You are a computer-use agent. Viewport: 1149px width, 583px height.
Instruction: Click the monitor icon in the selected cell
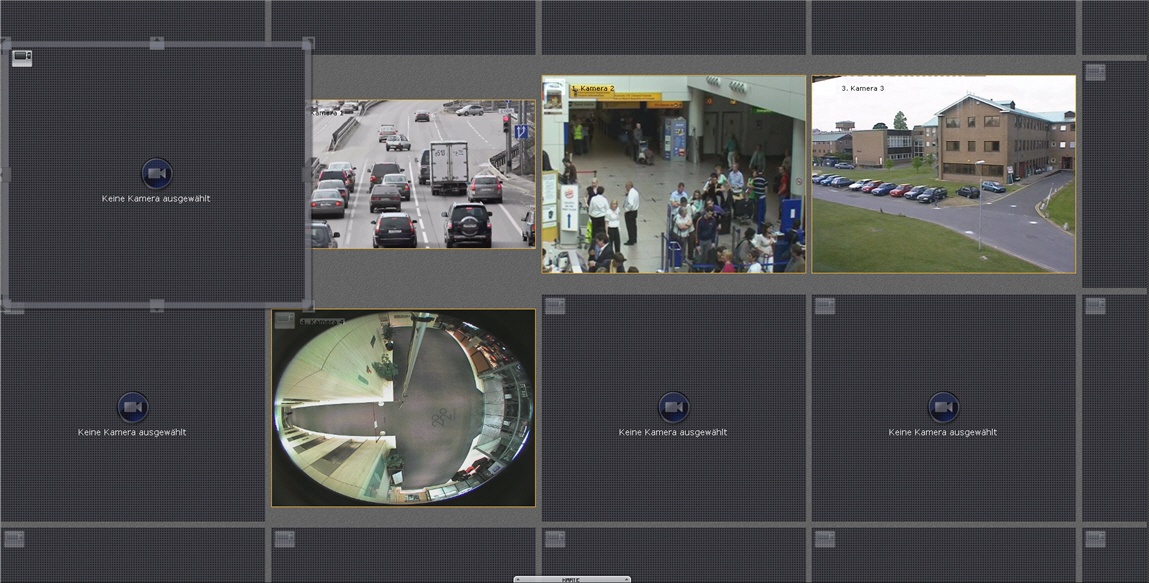click(x=22, y=59)
